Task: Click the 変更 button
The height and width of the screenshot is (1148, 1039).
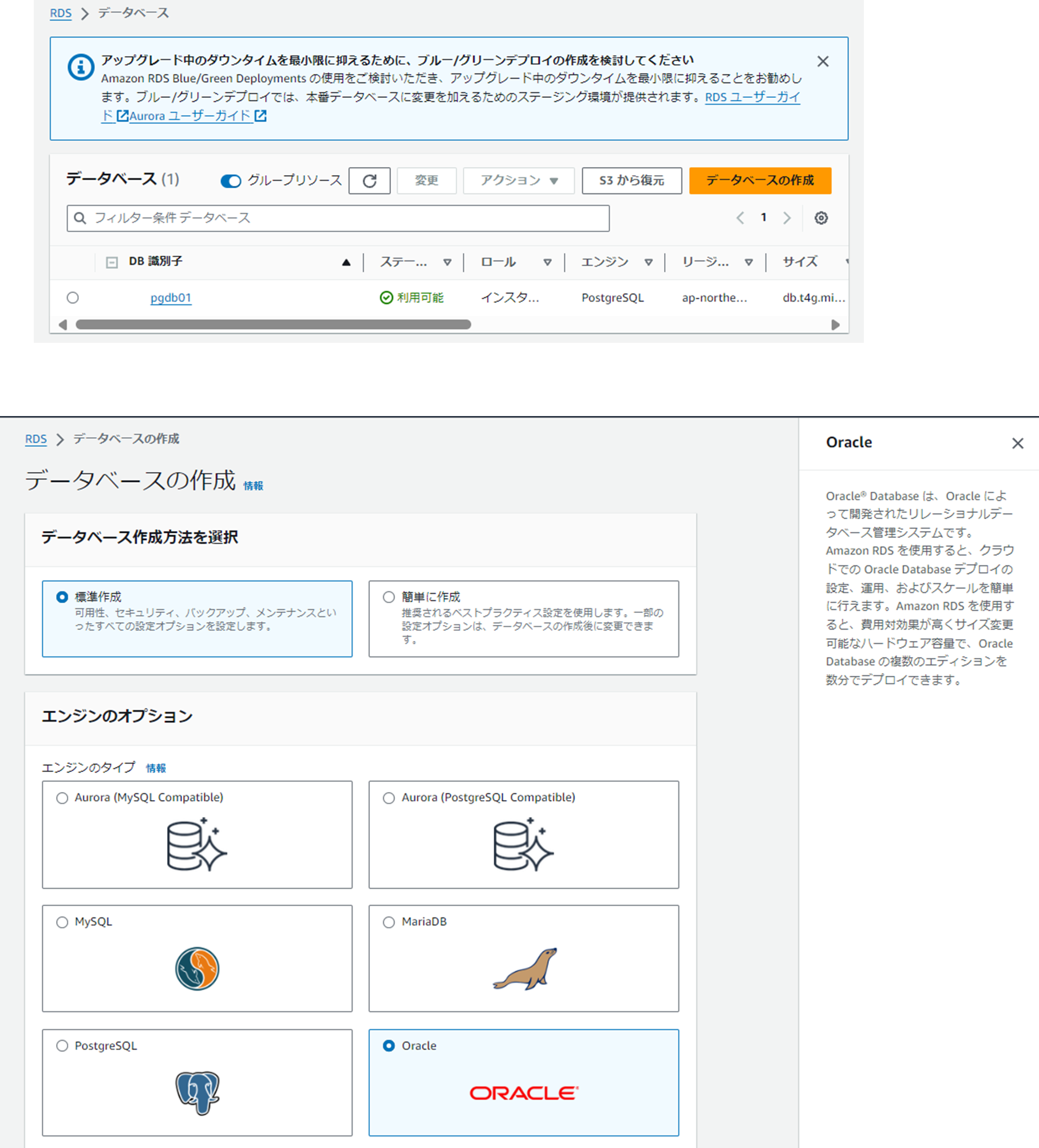Action: tap(426, 181)
